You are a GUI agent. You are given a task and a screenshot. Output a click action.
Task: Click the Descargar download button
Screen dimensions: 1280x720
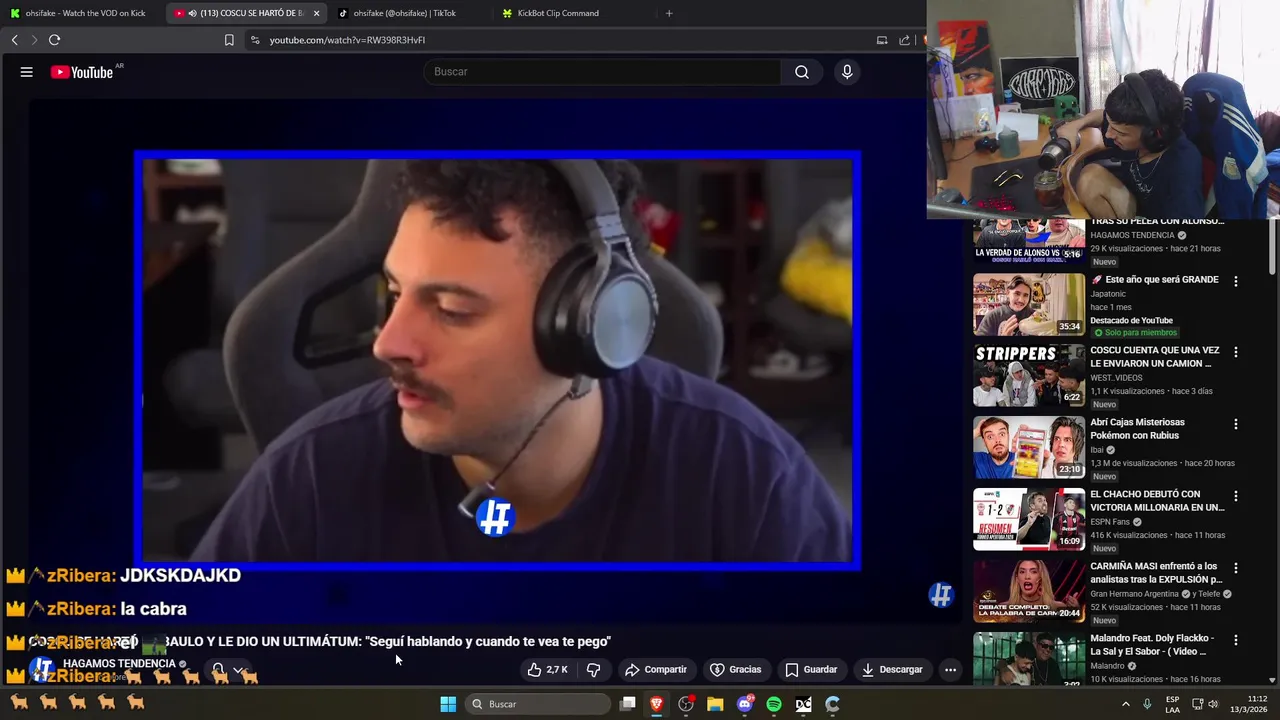892,670
